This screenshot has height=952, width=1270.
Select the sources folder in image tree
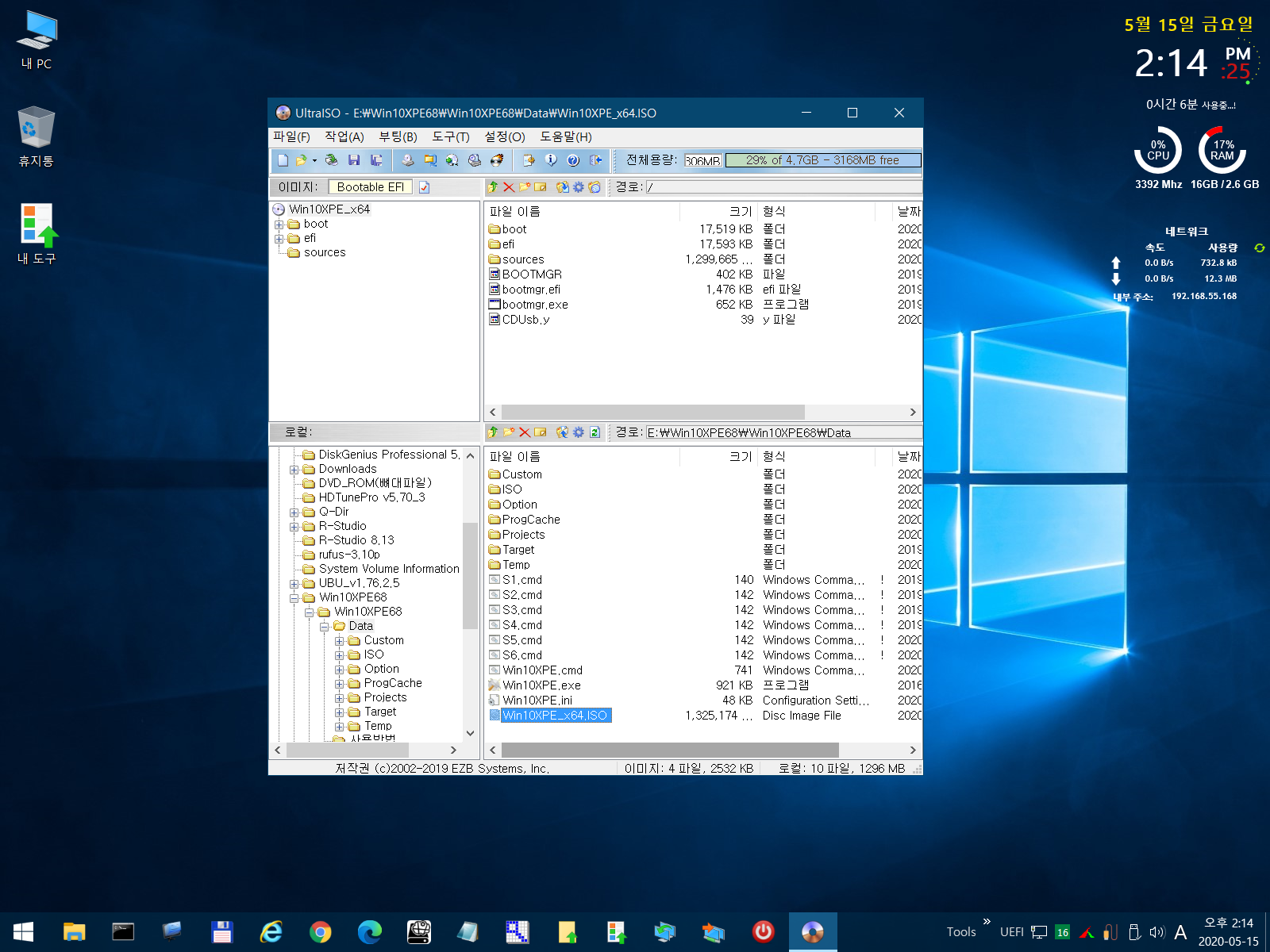click(325, 253)
